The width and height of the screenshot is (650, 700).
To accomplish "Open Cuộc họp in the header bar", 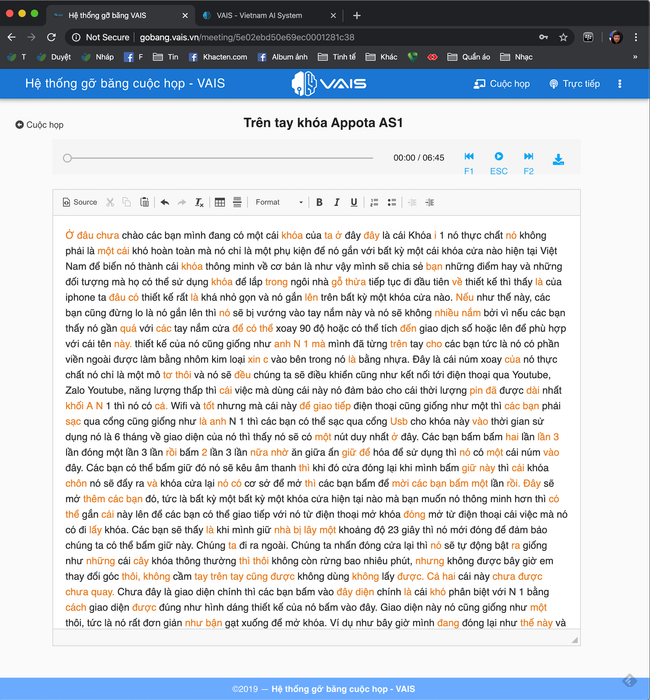I will tap(502, 84).
